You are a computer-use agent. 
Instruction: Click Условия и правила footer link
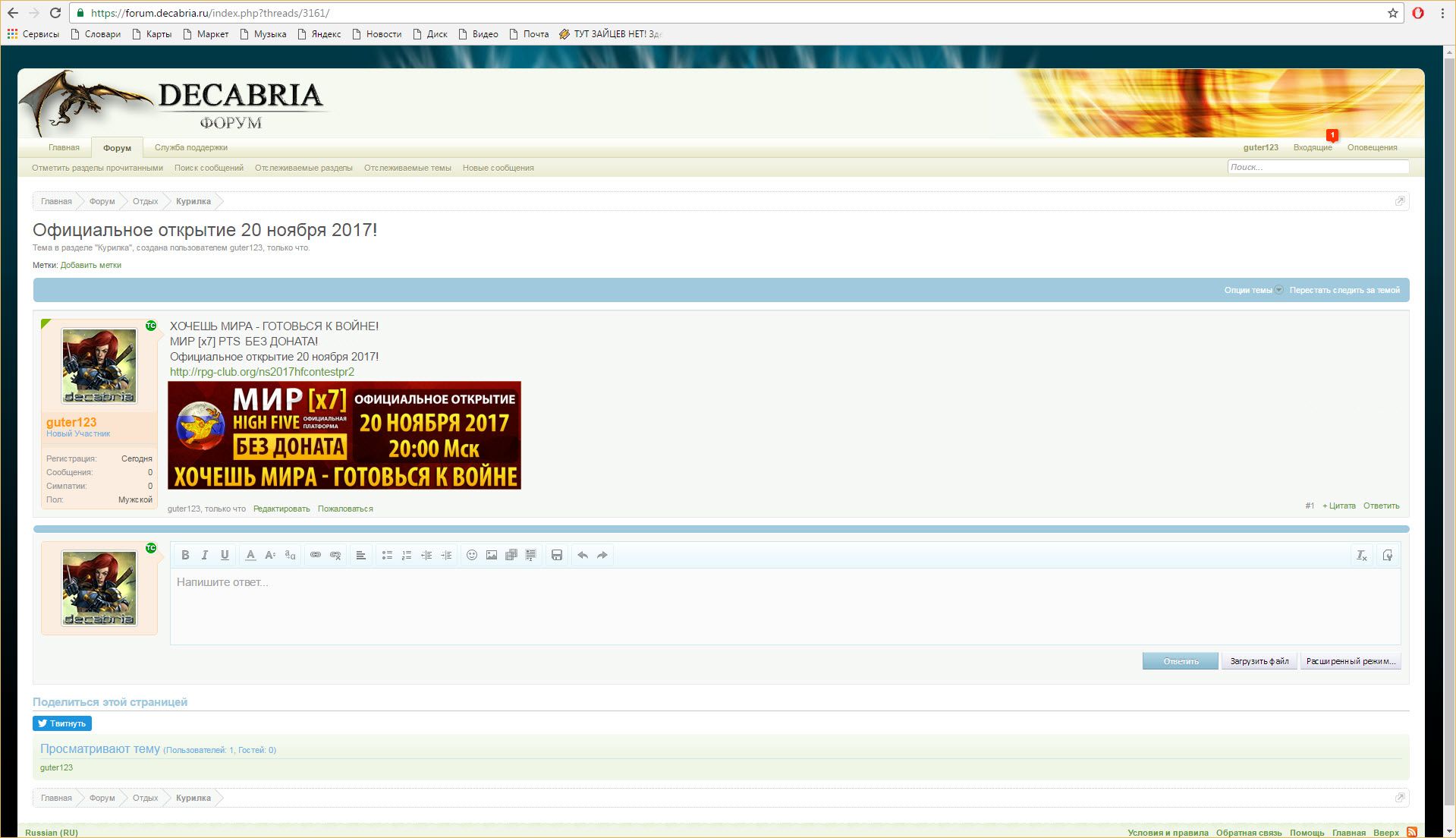[1168, 833]
